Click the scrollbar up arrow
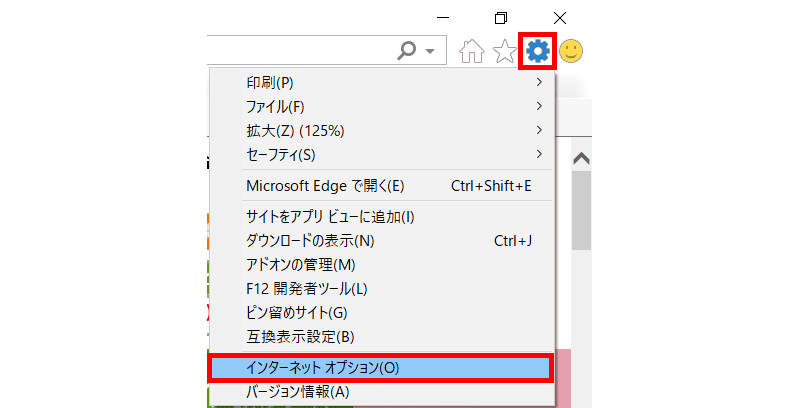This screenshot has width=800, height=408. click(x=580, y=159)
